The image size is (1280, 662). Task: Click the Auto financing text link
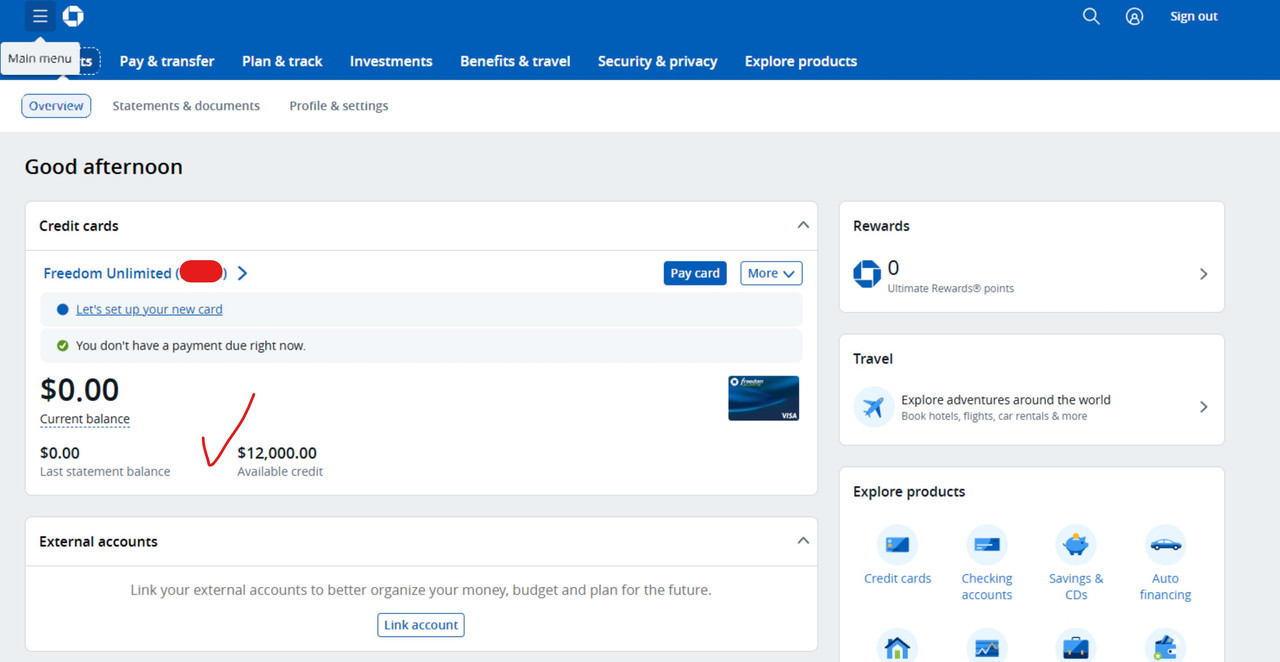point(1165,587)
